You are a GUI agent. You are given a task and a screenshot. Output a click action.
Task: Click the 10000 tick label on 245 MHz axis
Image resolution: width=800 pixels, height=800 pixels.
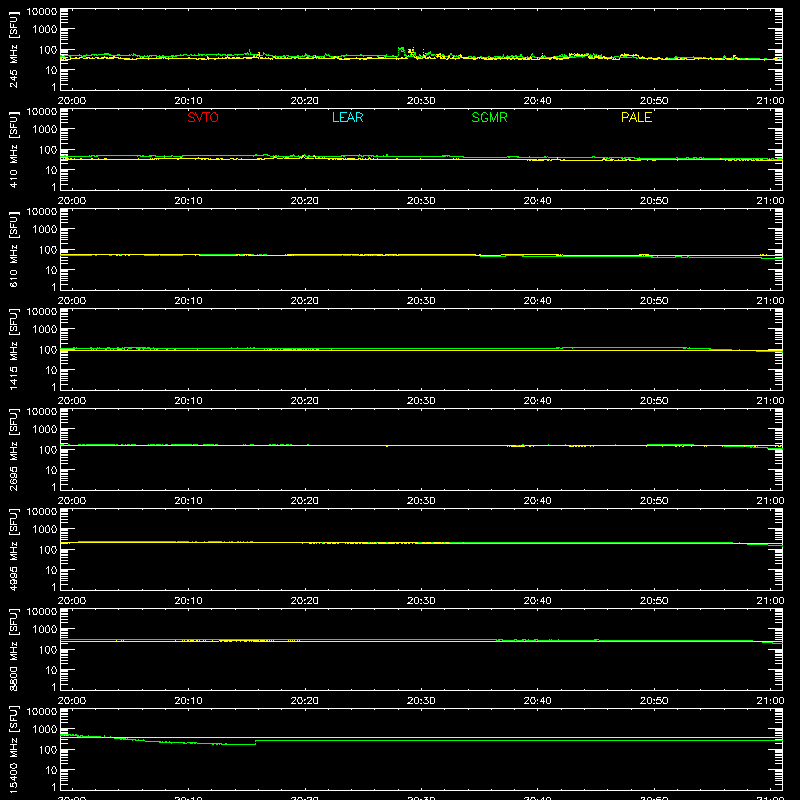42,12
